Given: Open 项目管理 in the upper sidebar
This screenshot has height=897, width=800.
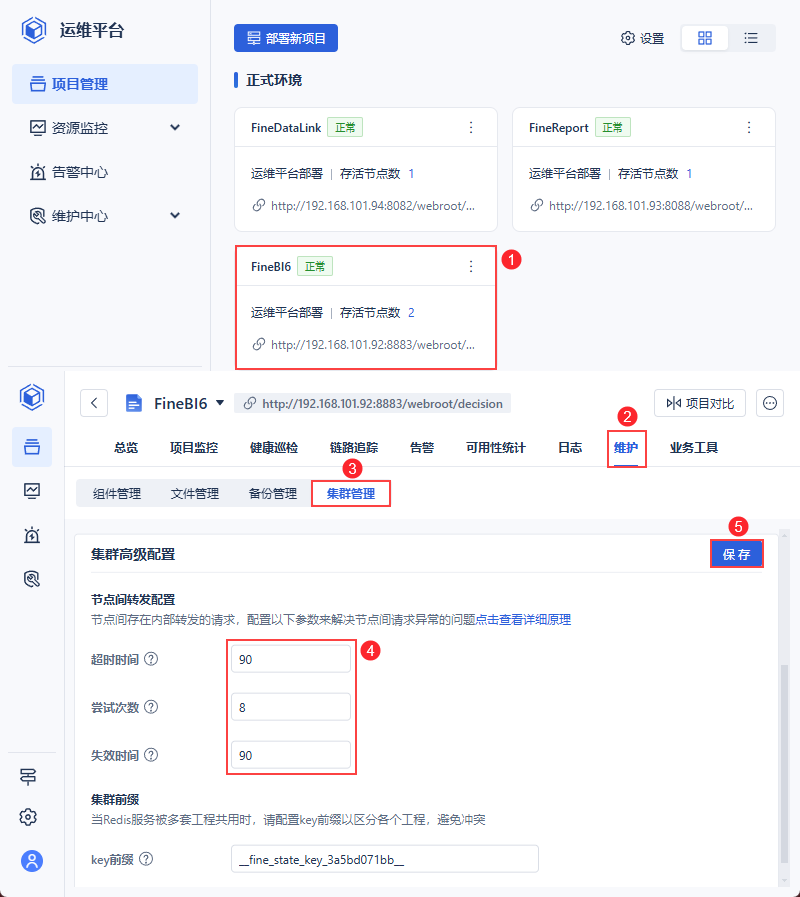Looking at the screenshot, I should coord(105,84).
